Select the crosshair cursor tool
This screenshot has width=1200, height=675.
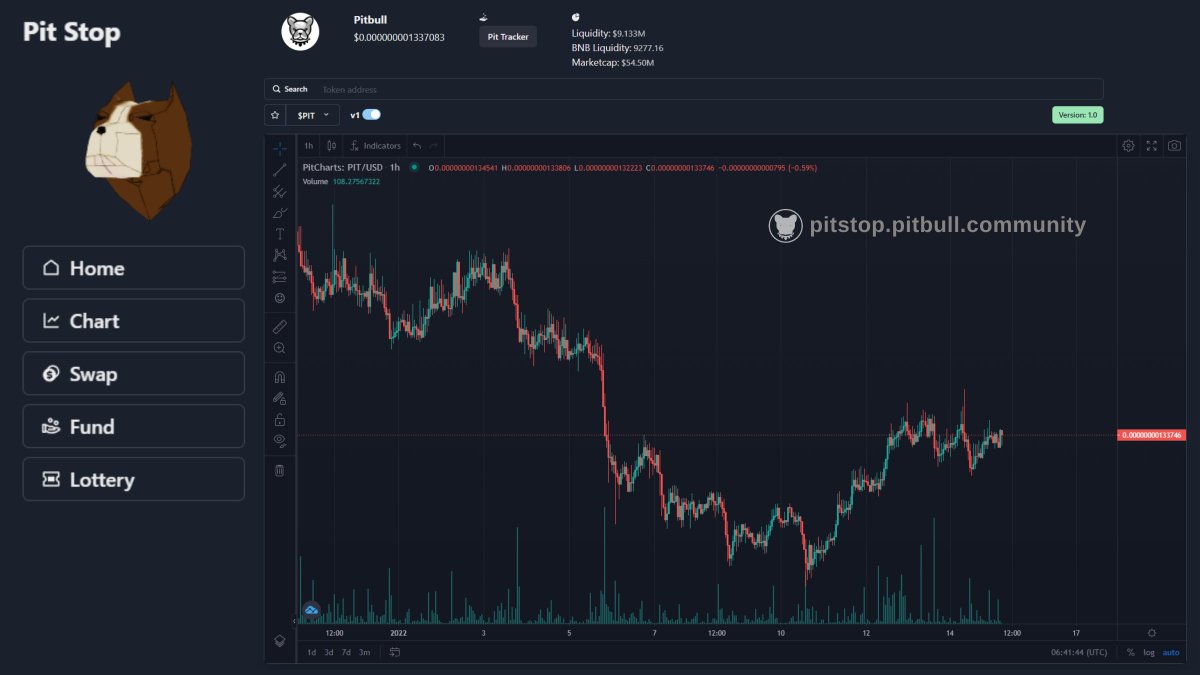point(280,147)
